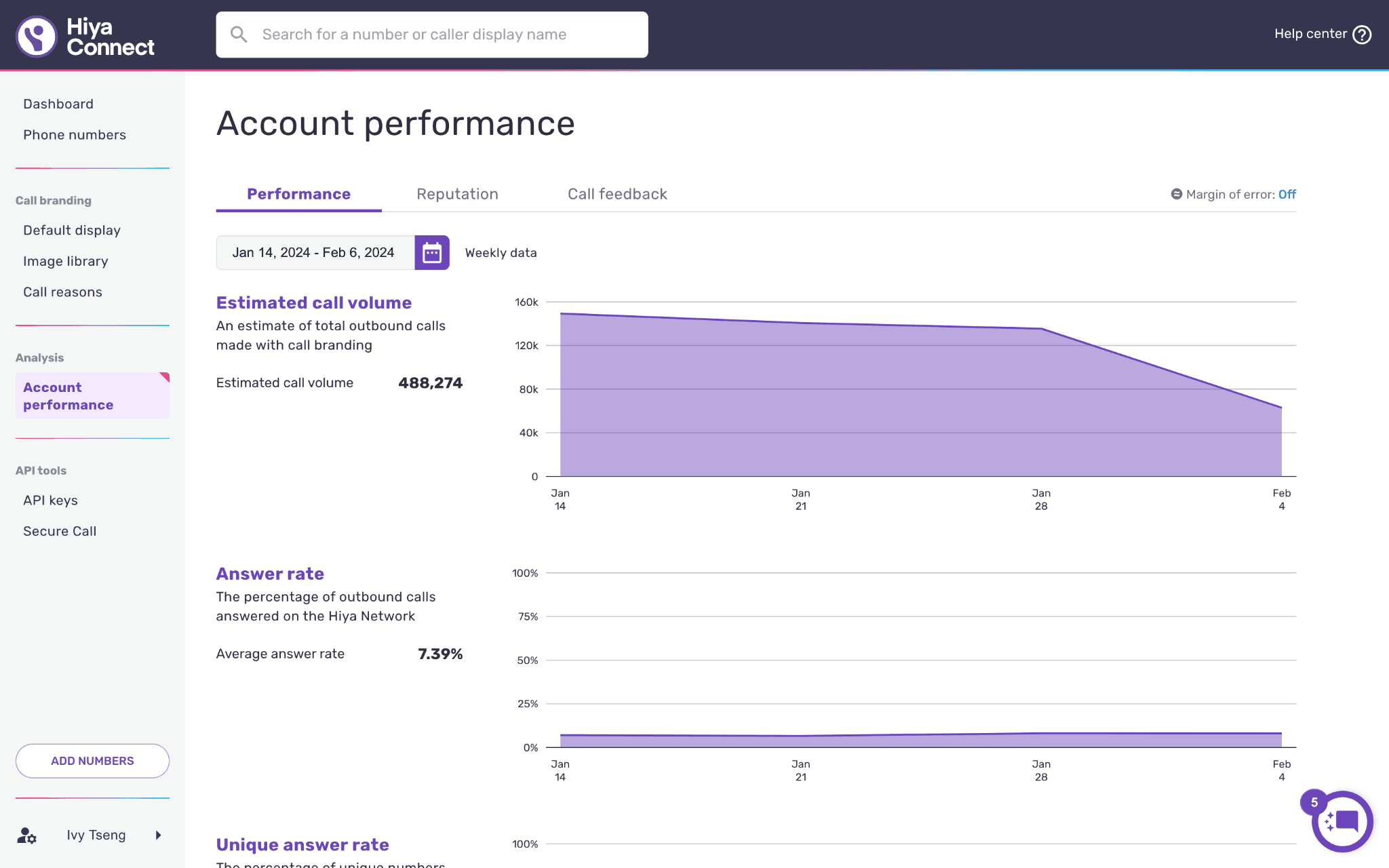Click the 160k axis label on volume chart
The image size is (1389, 868).
pos(526,302)
